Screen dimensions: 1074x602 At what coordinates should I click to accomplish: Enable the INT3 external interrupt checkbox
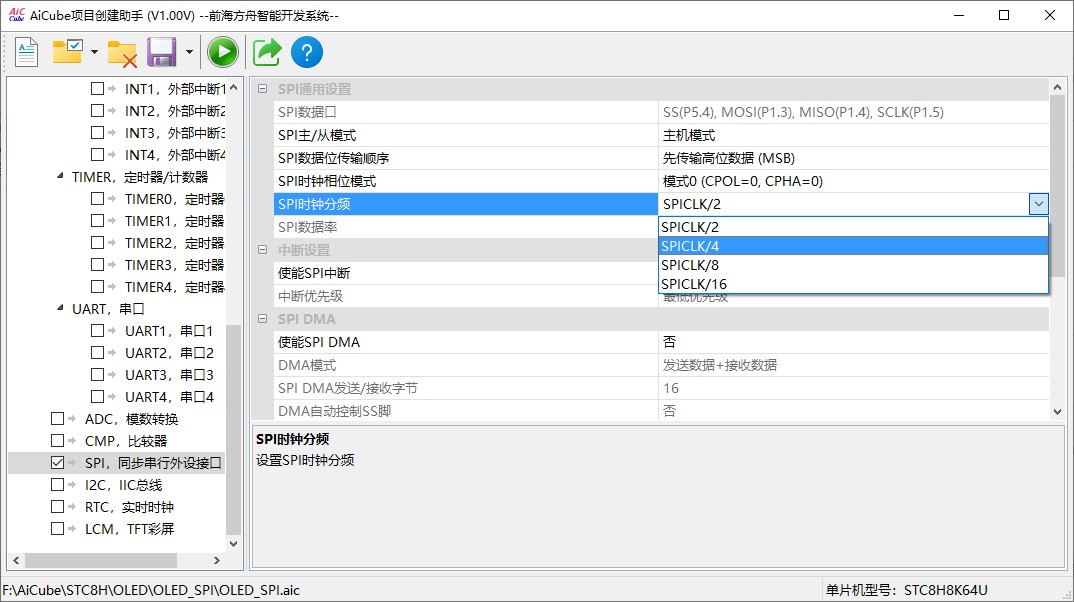click(x=97, y=132)
